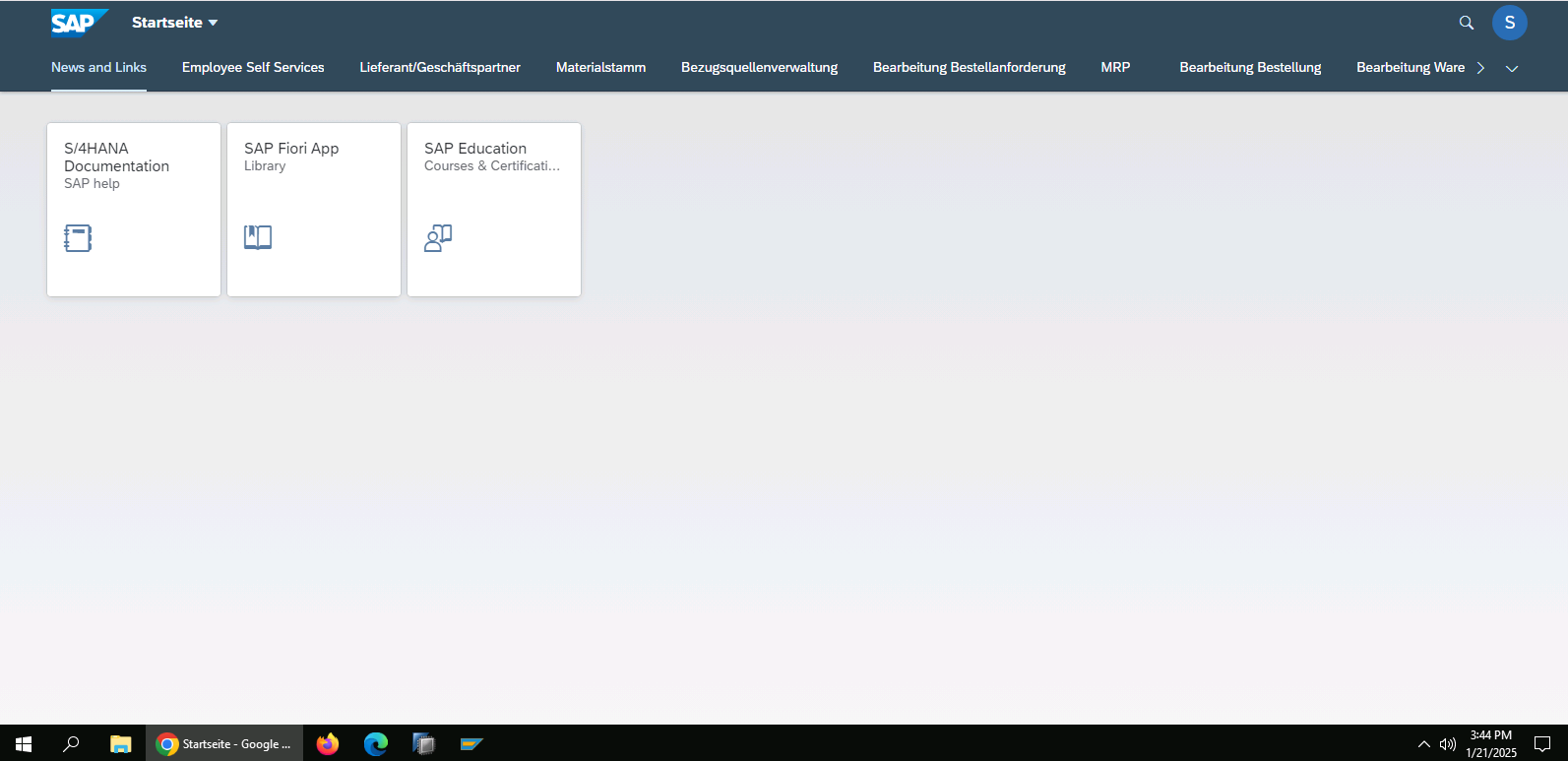Show hidden system tray icons

(1423, 744)
